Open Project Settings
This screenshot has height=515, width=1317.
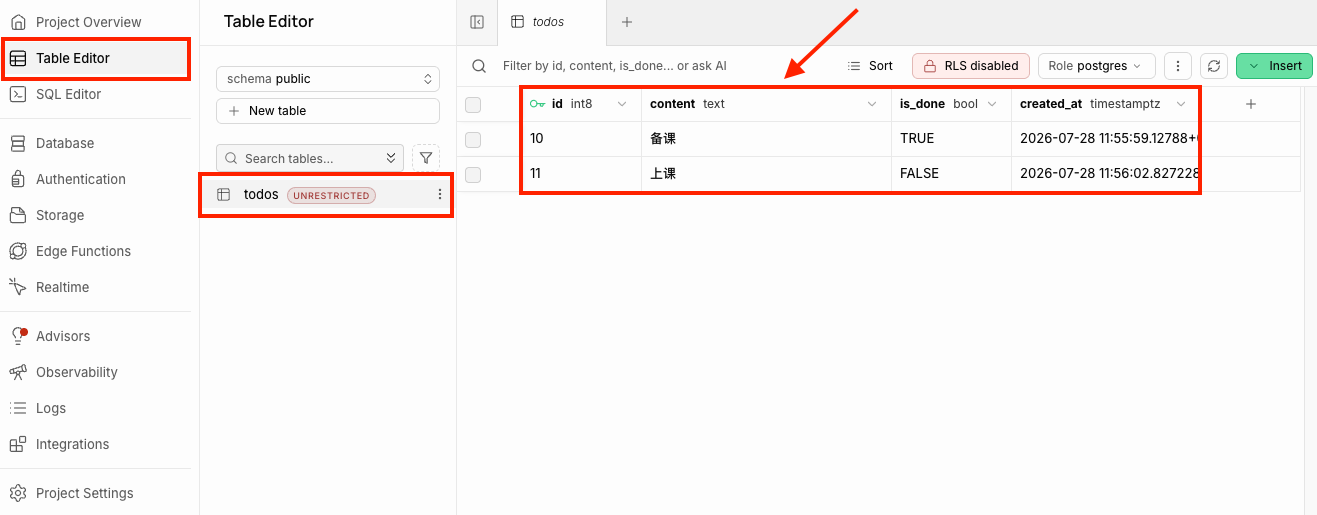coord(84,493)
